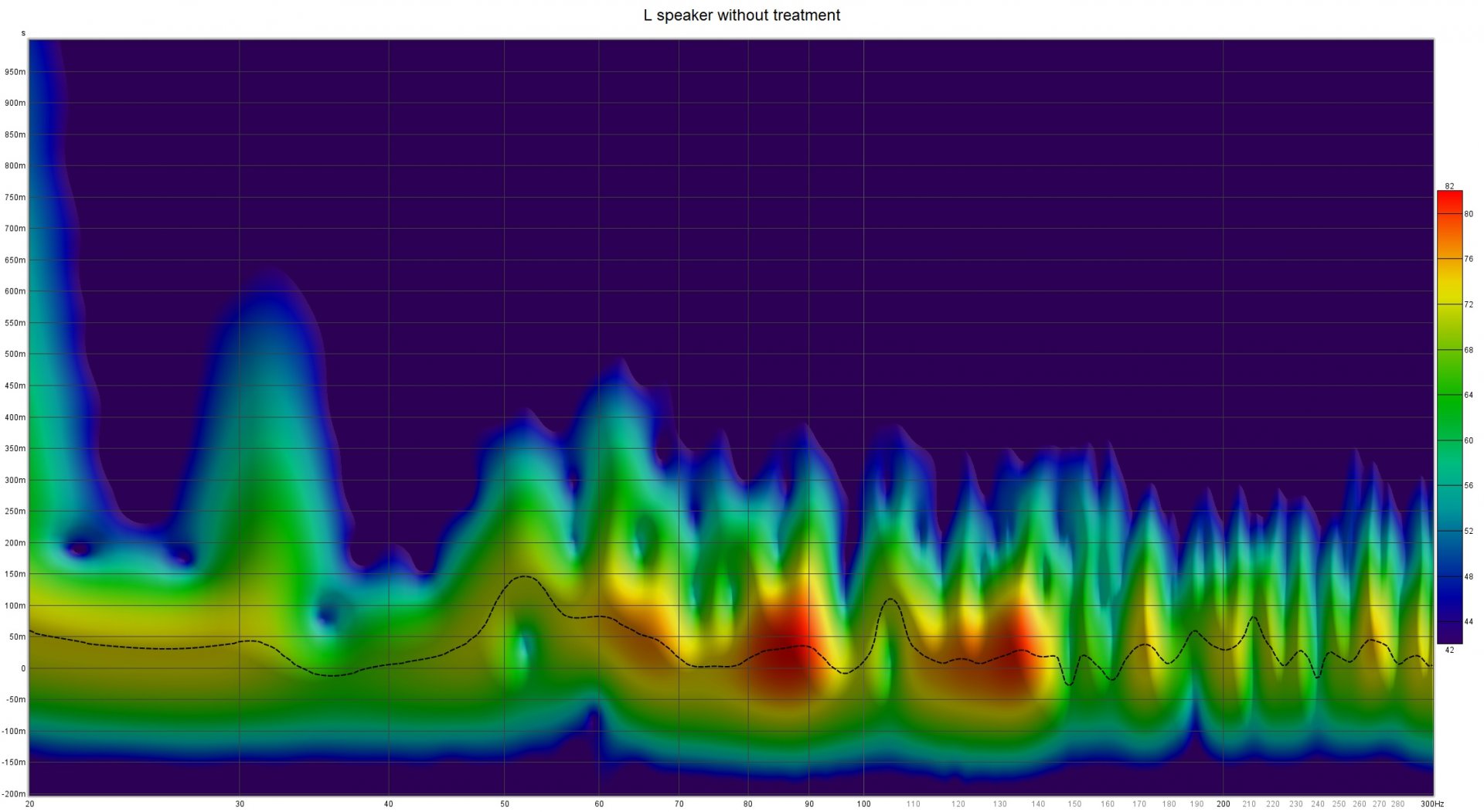Click the 500m time axis label
Image resolution: width=1484 pixels, height=812 pixels.
tap(15, 355)
